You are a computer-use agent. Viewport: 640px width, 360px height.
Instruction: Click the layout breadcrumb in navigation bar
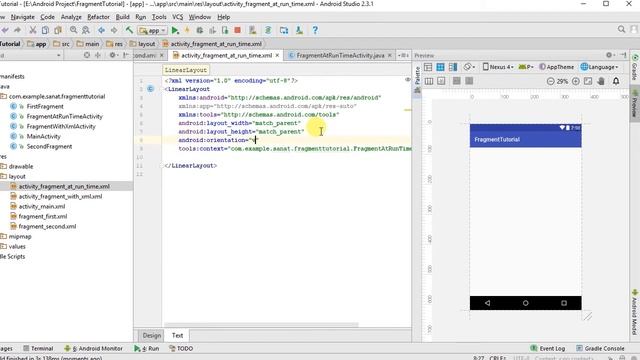click(x=143, y=44)
